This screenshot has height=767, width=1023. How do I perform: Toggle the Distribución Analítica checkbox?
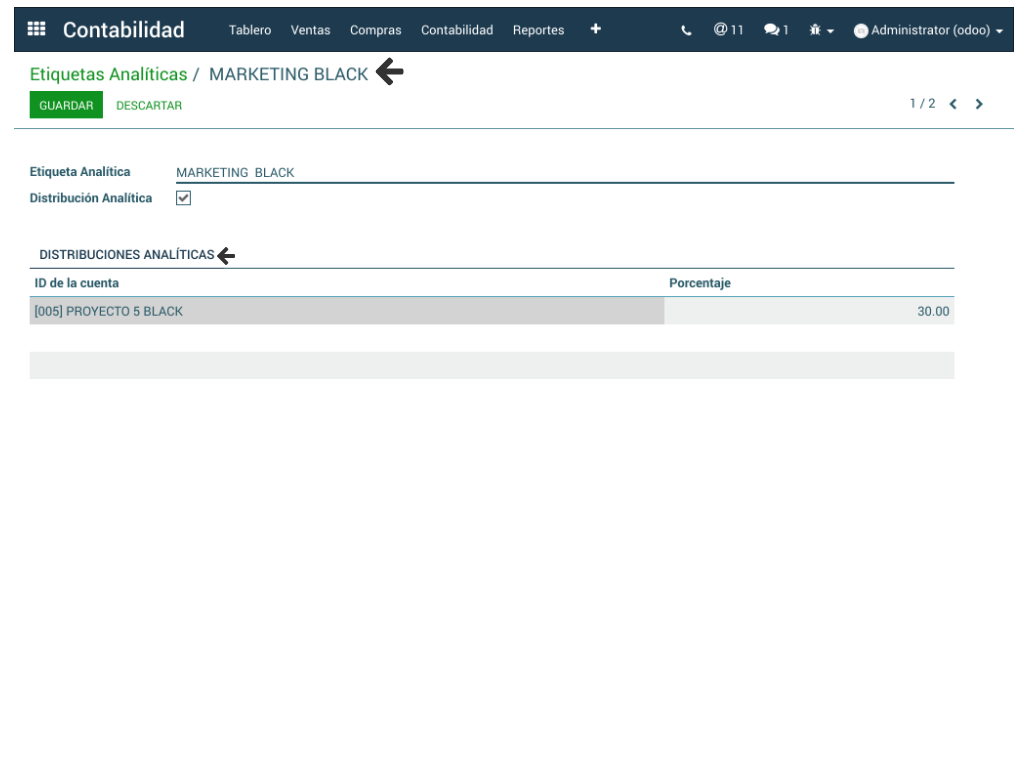pyautogui.click(x=183, y=198)
